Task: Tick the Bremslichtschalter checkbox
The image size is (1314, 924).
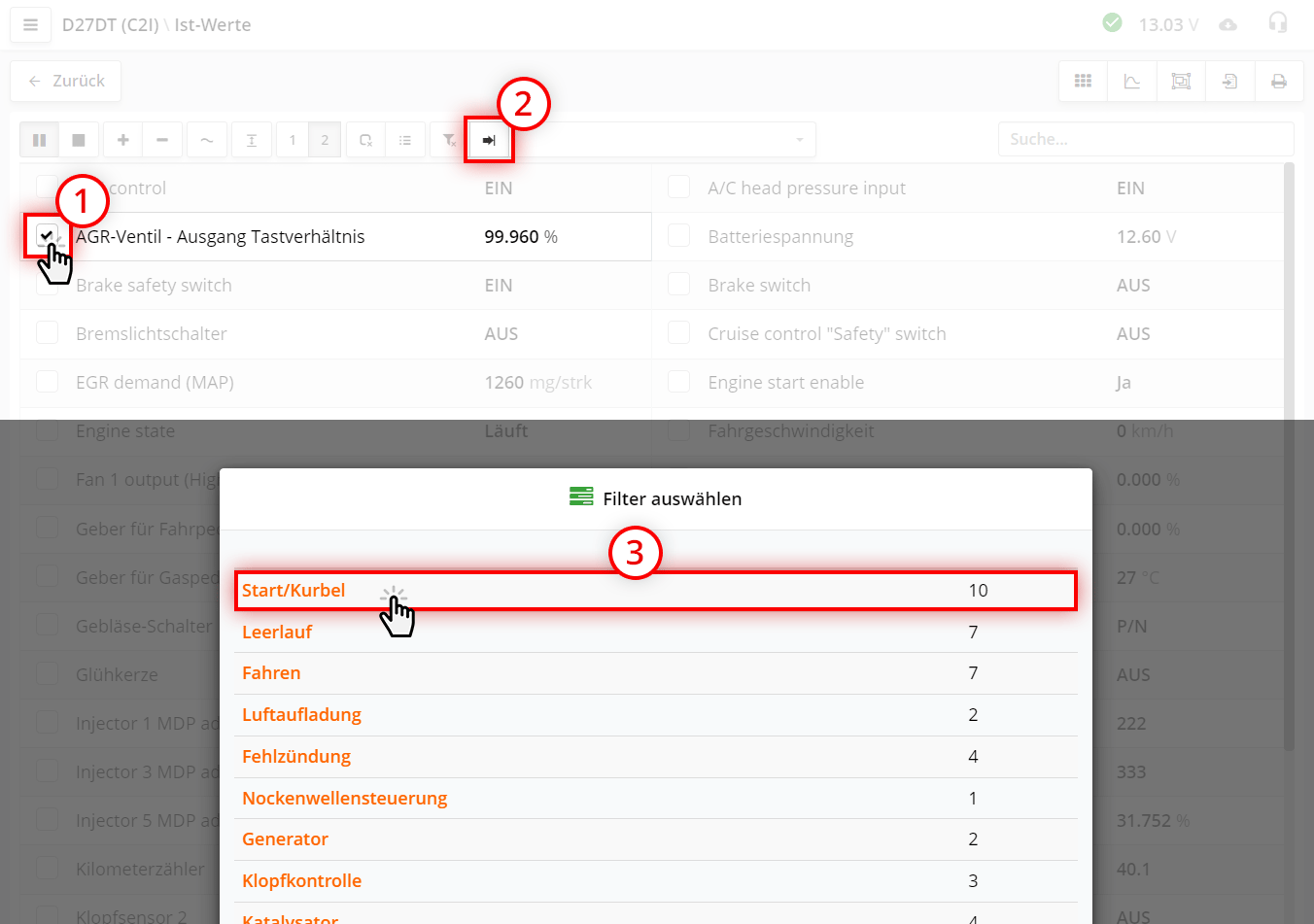Action: [x=47, y=333]
